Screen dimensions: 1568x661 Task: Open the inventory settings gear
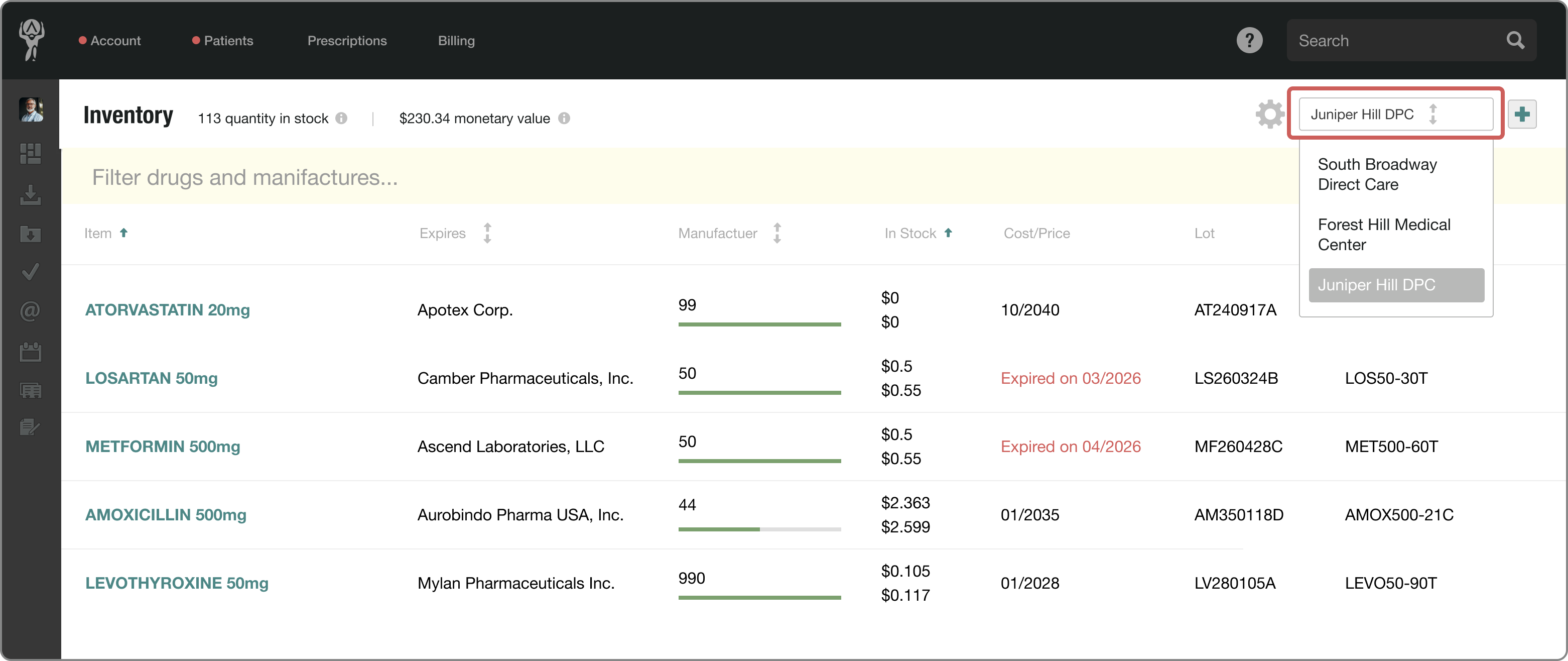(x=1269, y=115)
